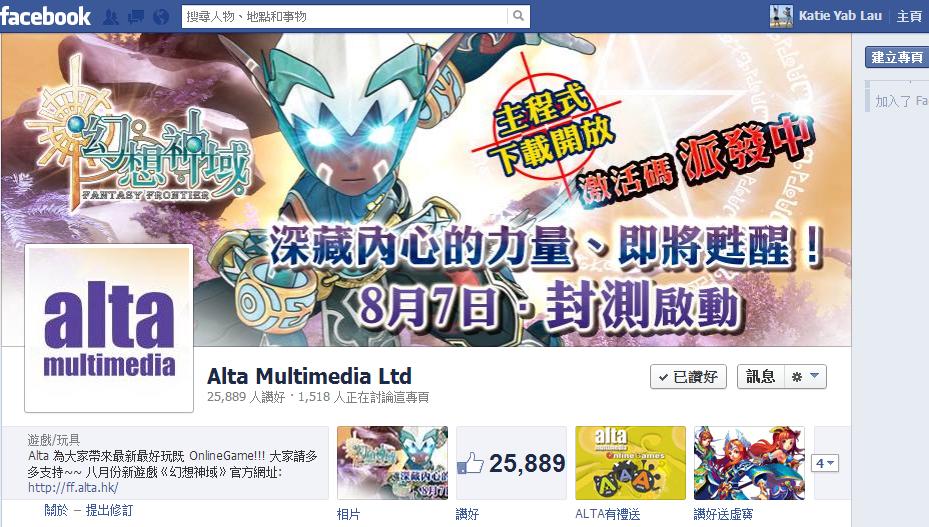Go to 主頁 home in the top bar
The width and height of the screenshot is (929, 527).
point(909,16)
